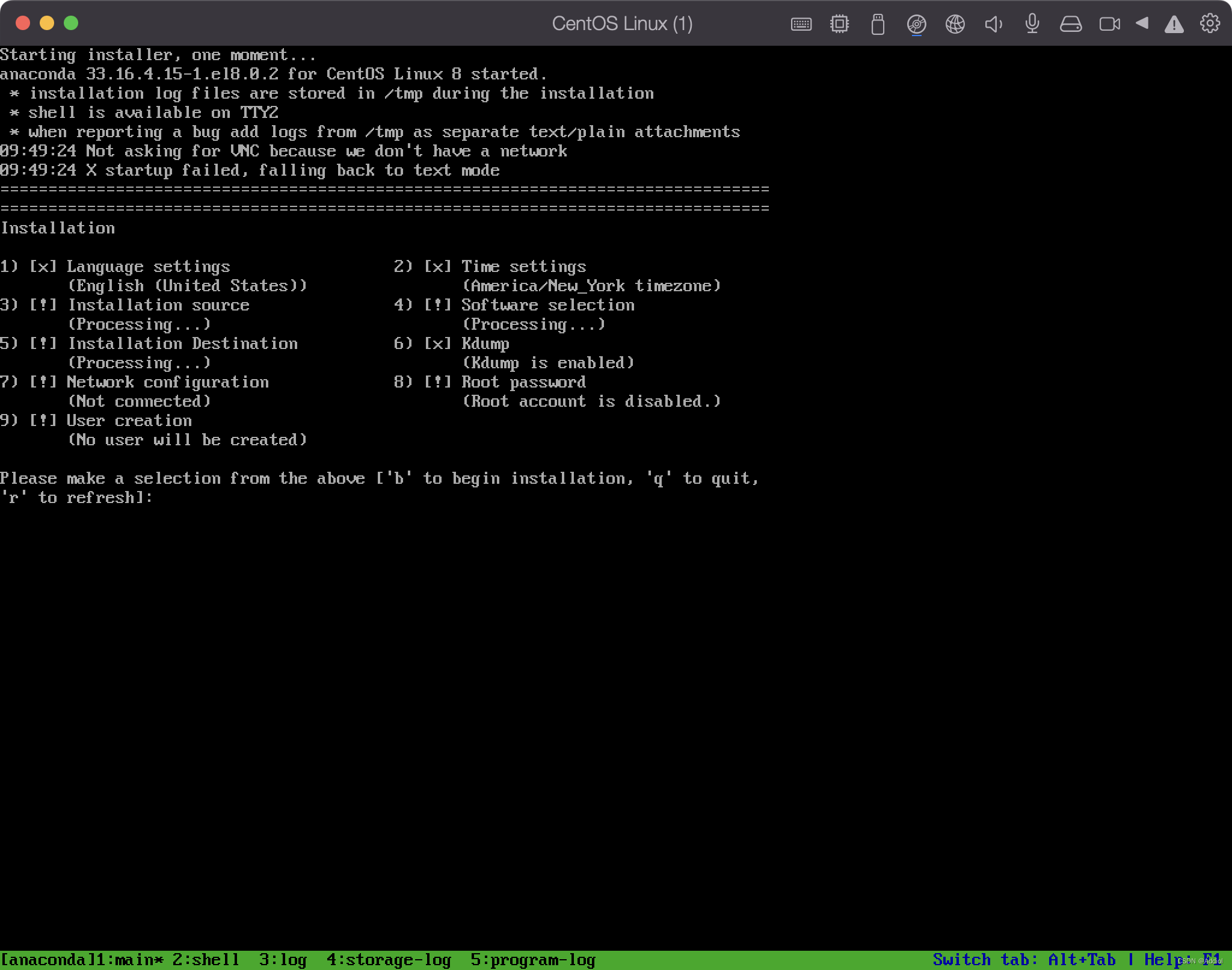Click the 'Kdump is enabled' text
This screenshot has height=970, width=1232.
pyautogui.click(x=548, y=363)
